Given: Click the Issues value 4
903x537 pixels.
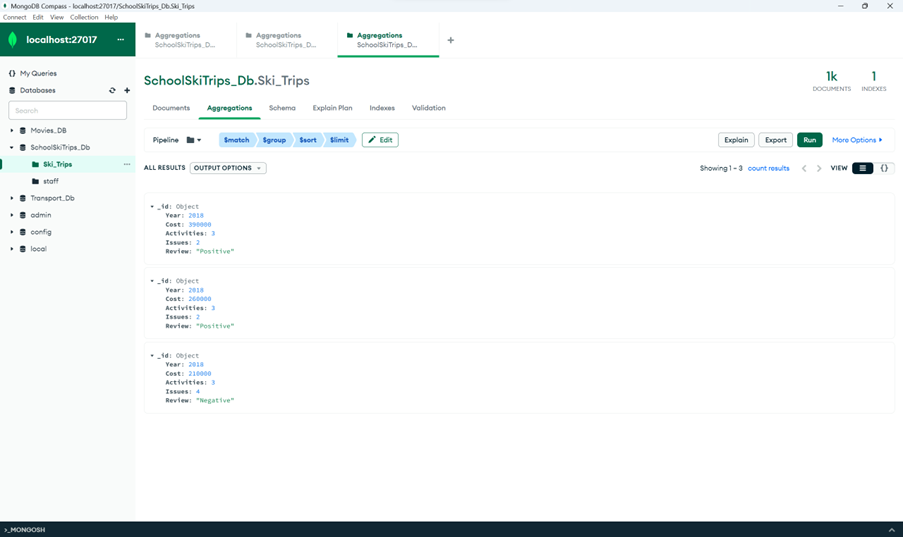Looking at the screenshot, I should [198, 392].
